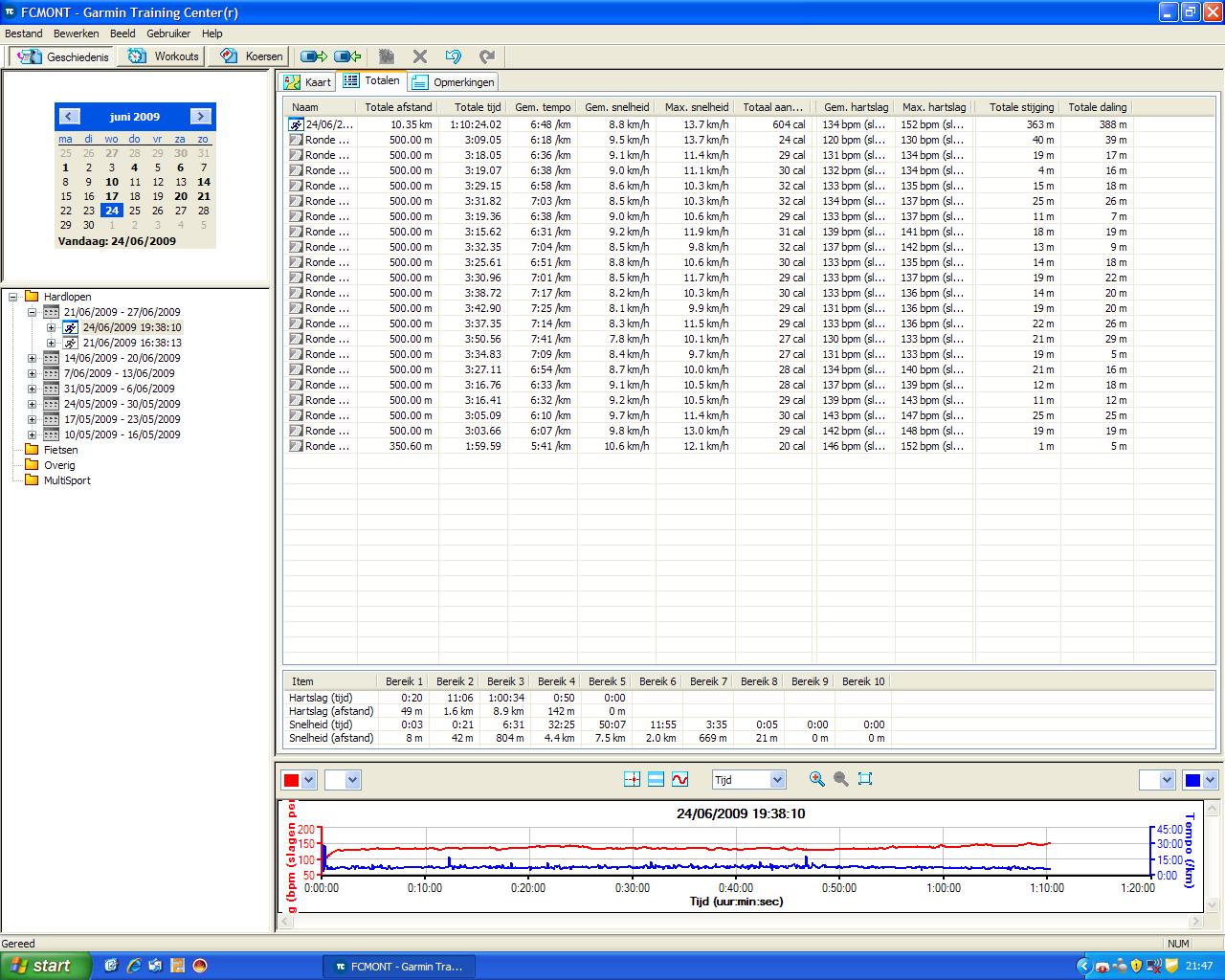Click the show desktop quick launch icon
Image resolution: width=1225 pixels, height=980 pixels.
pos(111,966)
